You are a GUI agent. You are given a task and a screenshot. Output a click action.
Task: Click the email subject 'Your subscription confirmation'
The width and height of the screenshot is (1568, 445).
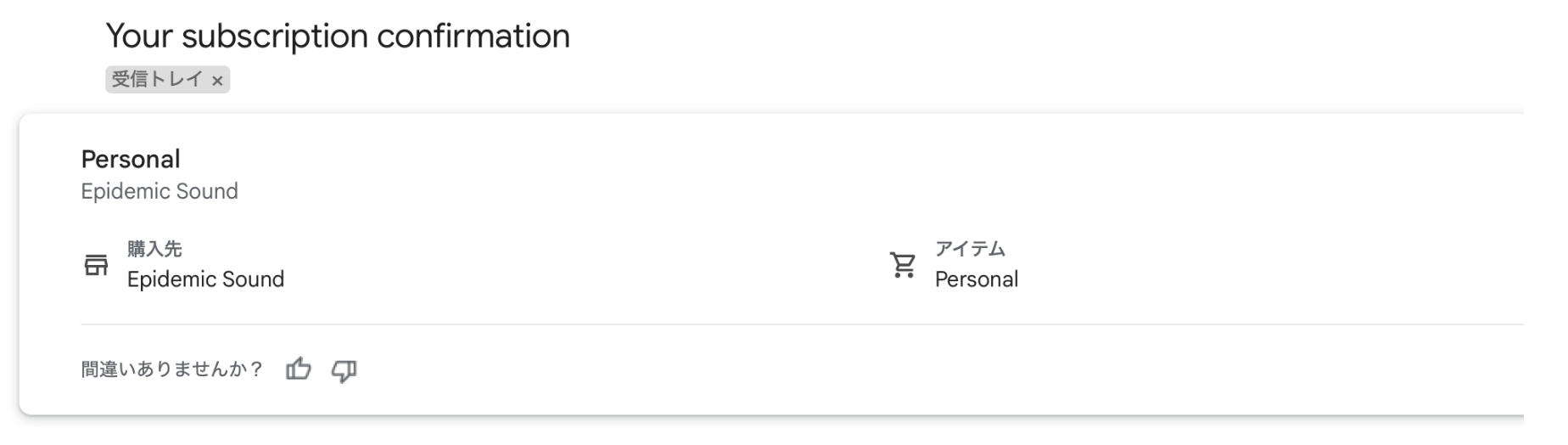338,36
